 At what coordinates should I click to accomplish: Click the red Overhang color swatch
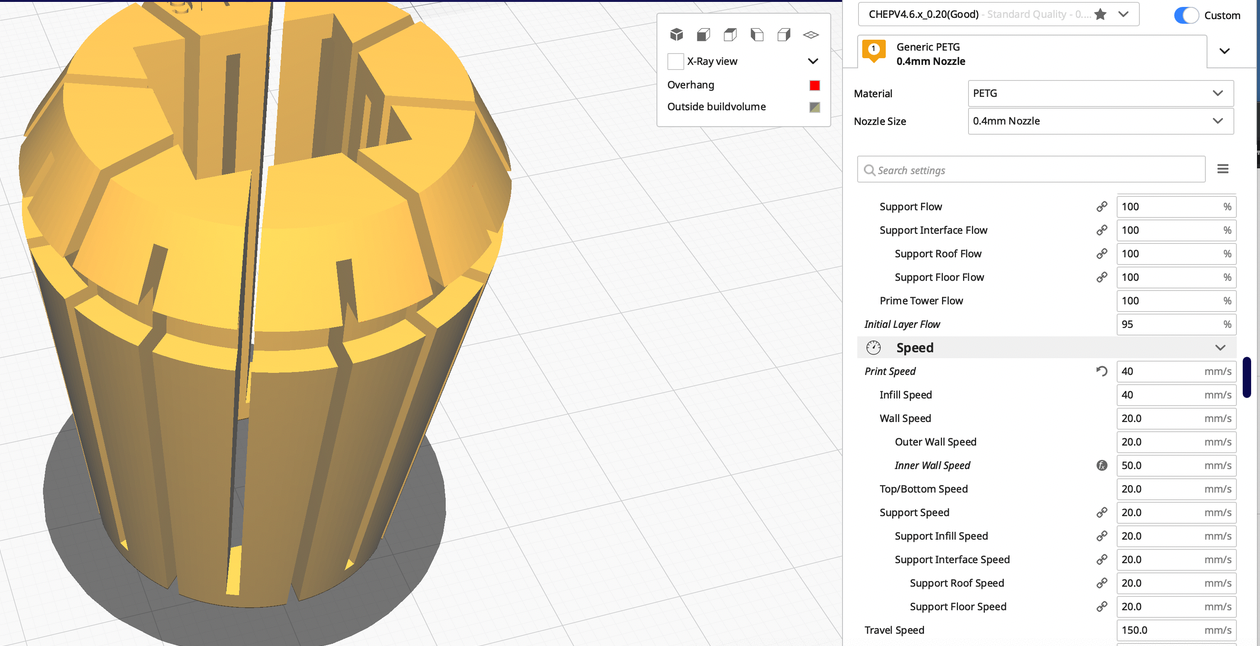814,85
